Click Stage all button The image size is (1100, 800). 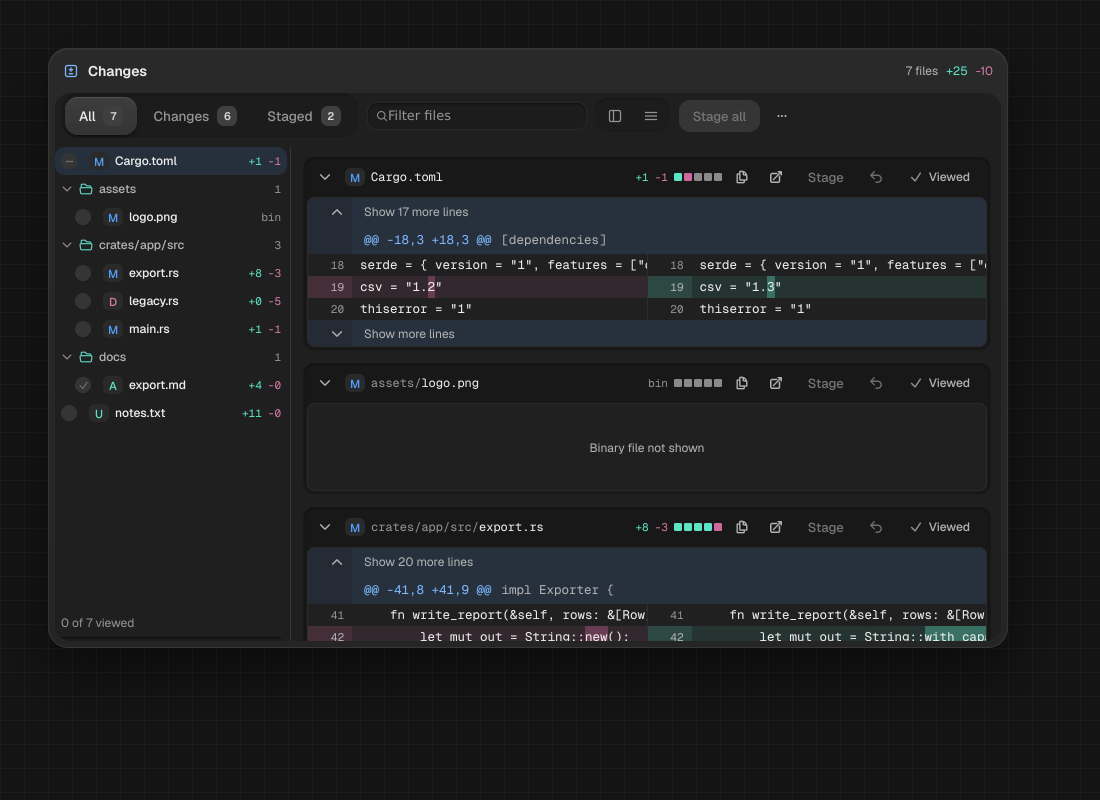point(719,116)
